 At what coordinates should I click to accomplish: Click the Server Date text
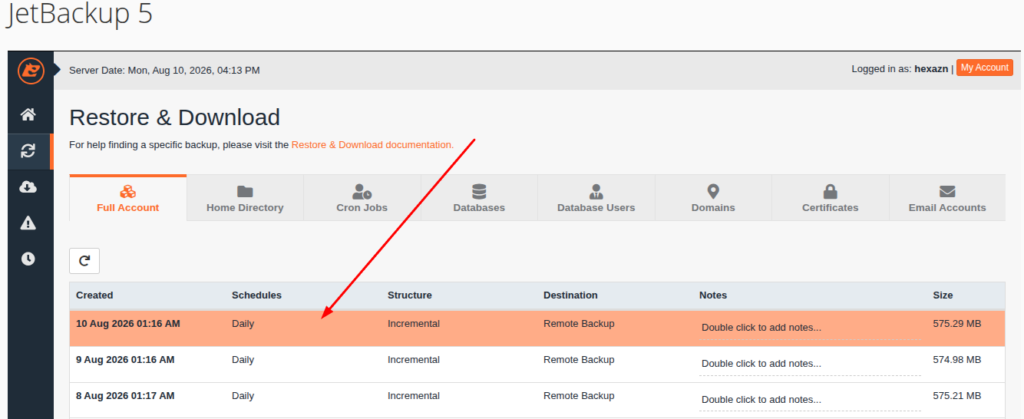click(x=165, y=70)
